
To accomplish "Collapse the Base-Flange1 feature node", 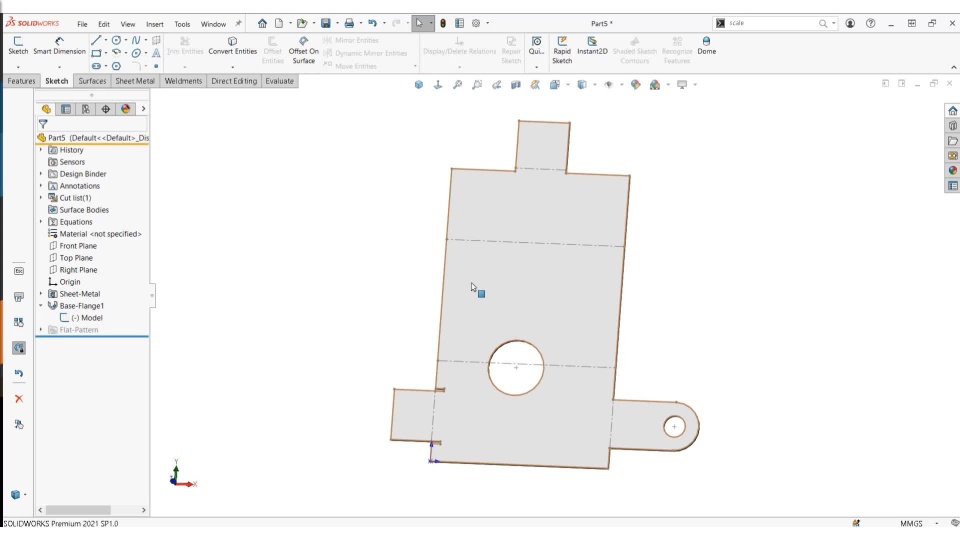I will tap(41, 306).
